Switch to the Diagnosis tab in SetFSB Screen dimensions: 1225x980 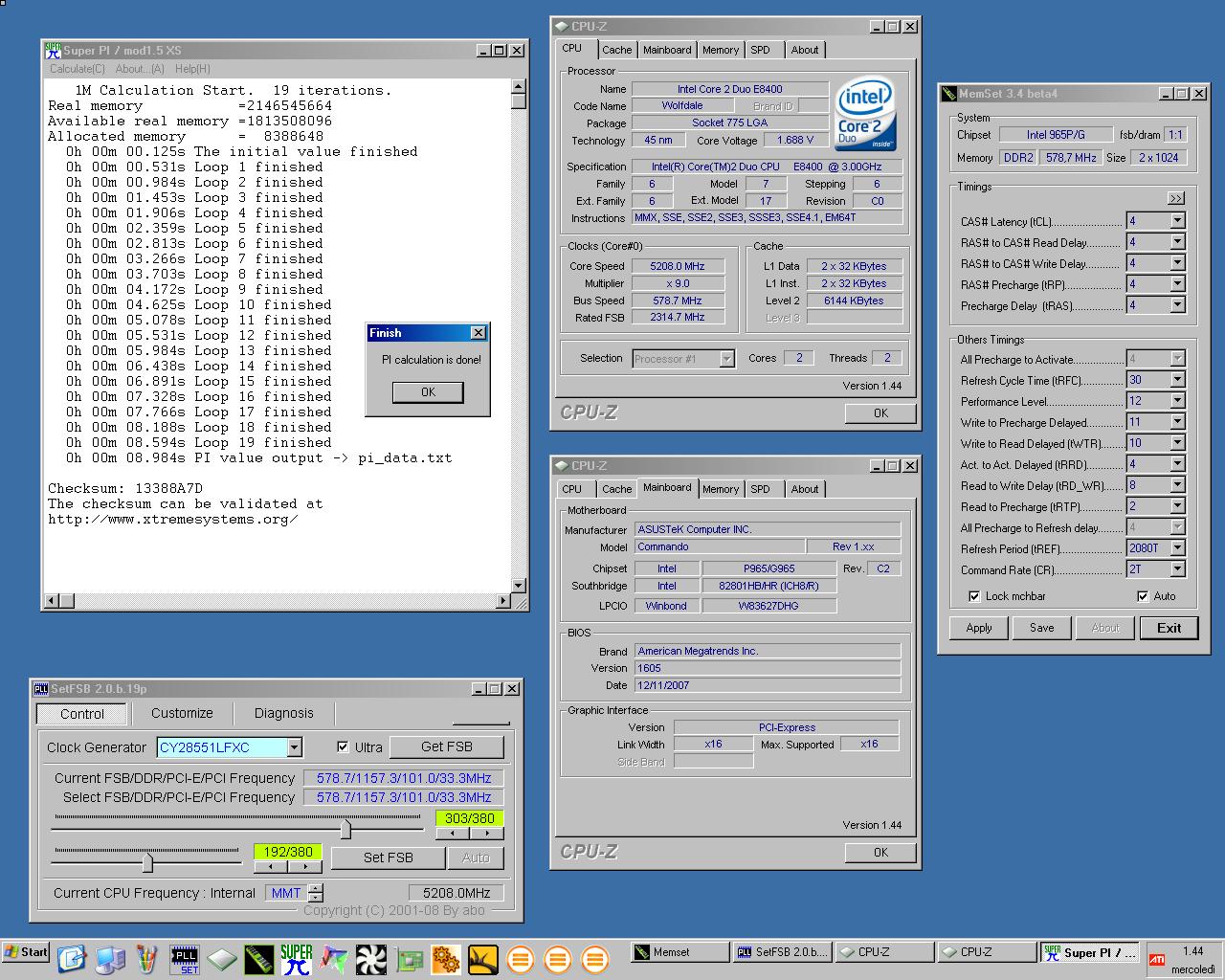point(284,713)
